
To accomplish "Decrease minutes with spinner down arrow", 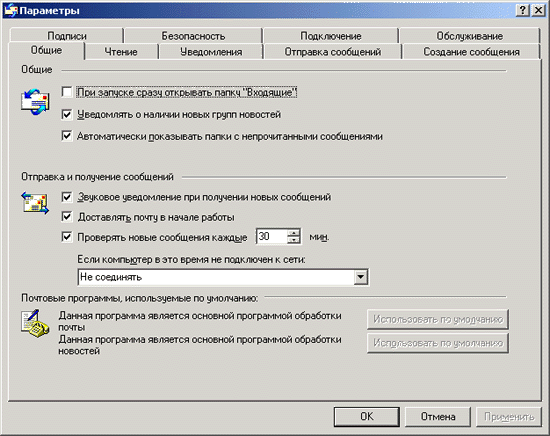I will (293, 240).
